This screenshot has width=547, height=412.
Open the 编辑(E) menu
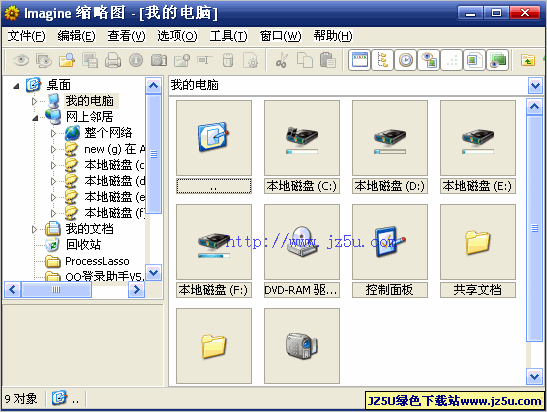click(x=76, y=36)
